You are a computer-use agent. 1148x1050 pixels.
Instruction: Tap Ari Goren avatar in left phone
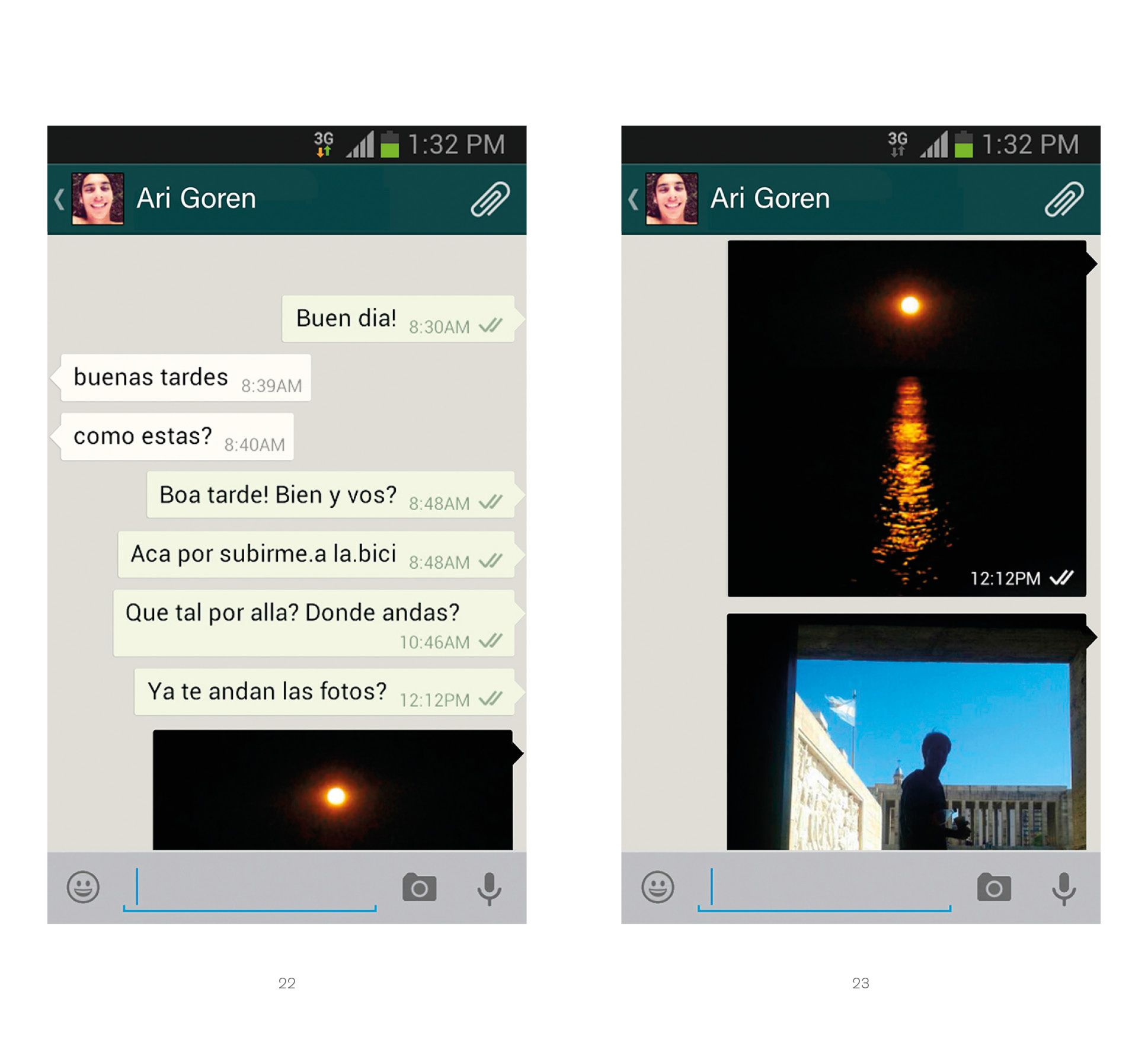click(98, 199)
